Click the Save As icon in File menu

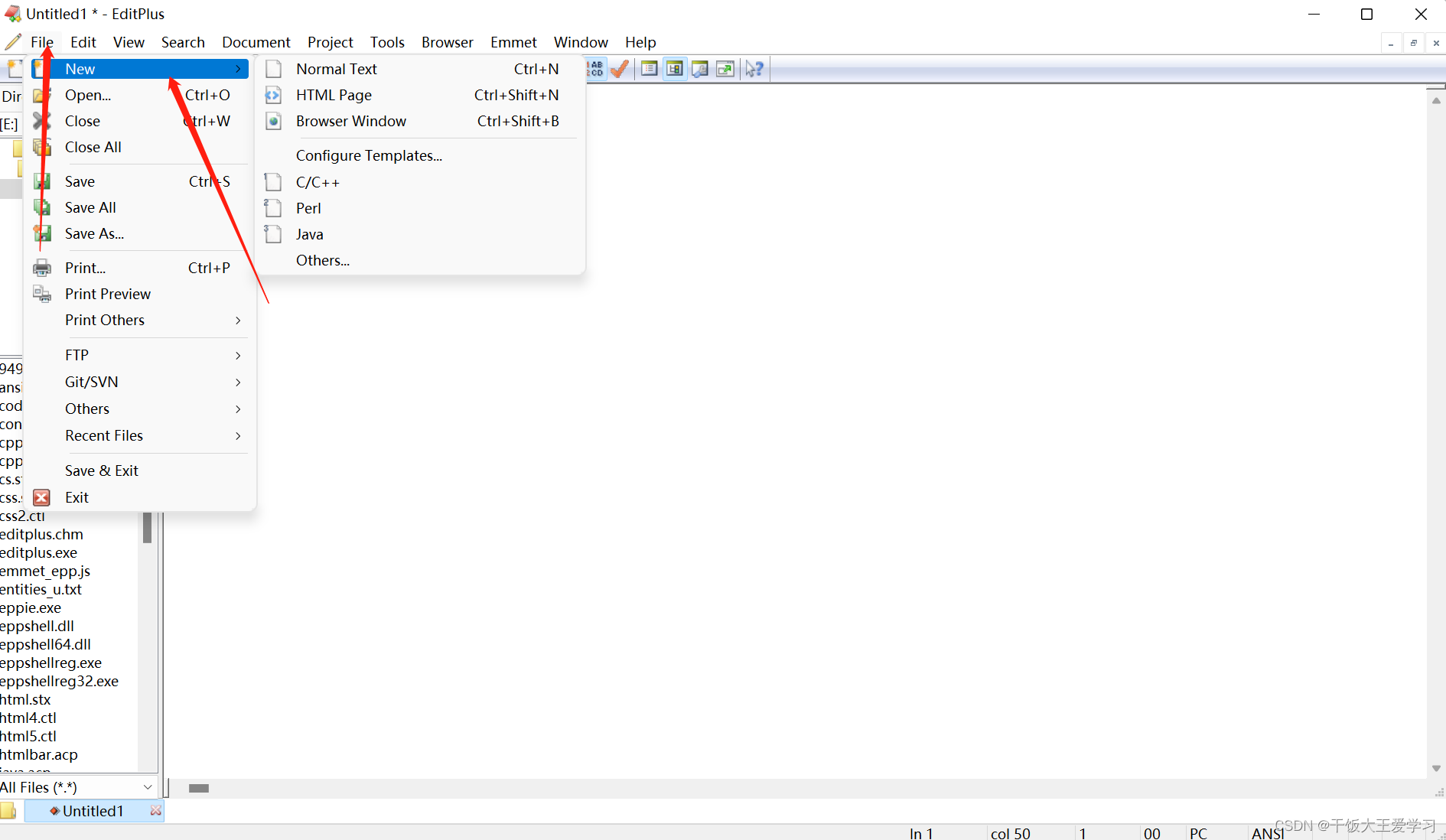pyautogui.click(x=42, y=233)
